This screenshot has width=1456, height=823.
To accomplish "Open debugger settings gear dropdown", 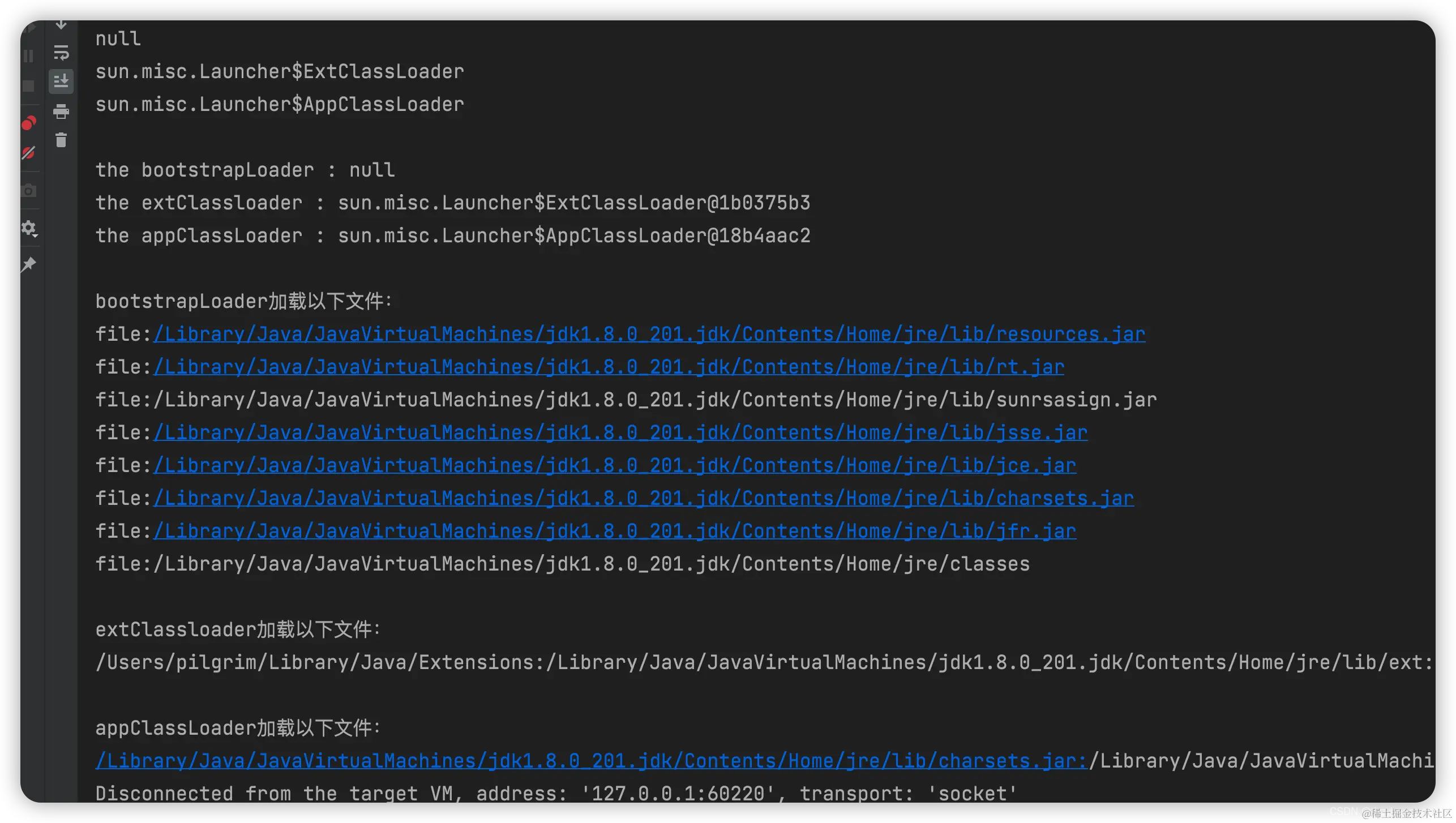I will pos(29,228).
